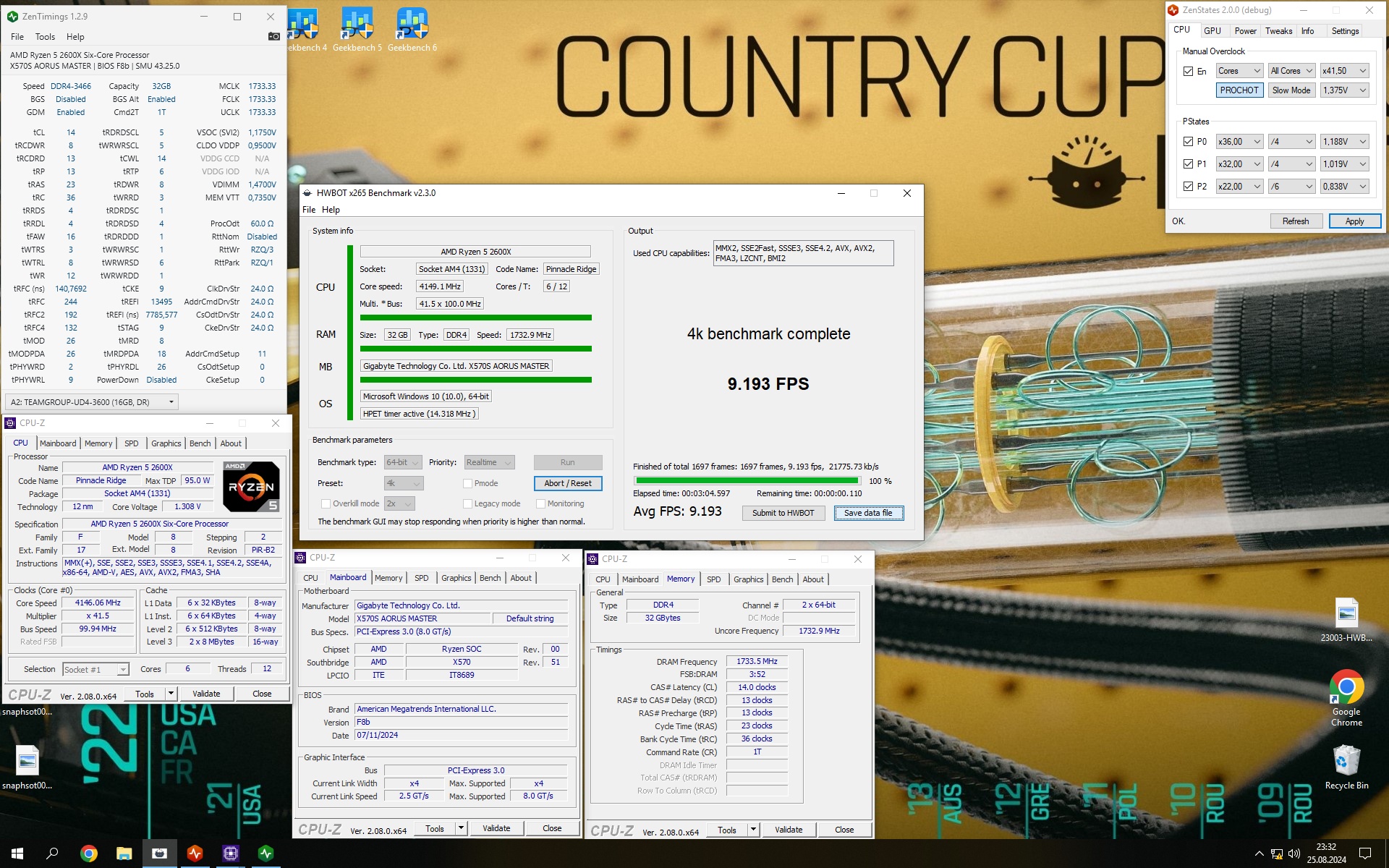Open the Cores dropdown in ZenStates
This screenshot has width=1389, height=868.
pos(1239,71)
